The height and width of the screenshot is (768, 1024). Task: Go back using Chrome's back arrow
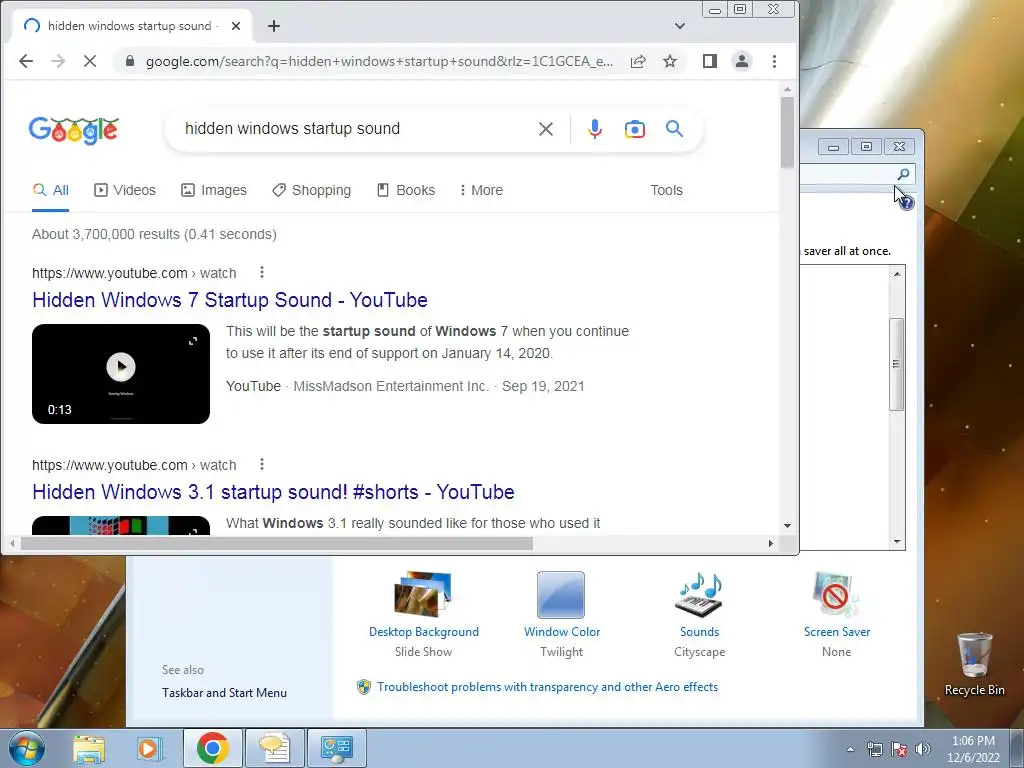click(x=26, y=61)
